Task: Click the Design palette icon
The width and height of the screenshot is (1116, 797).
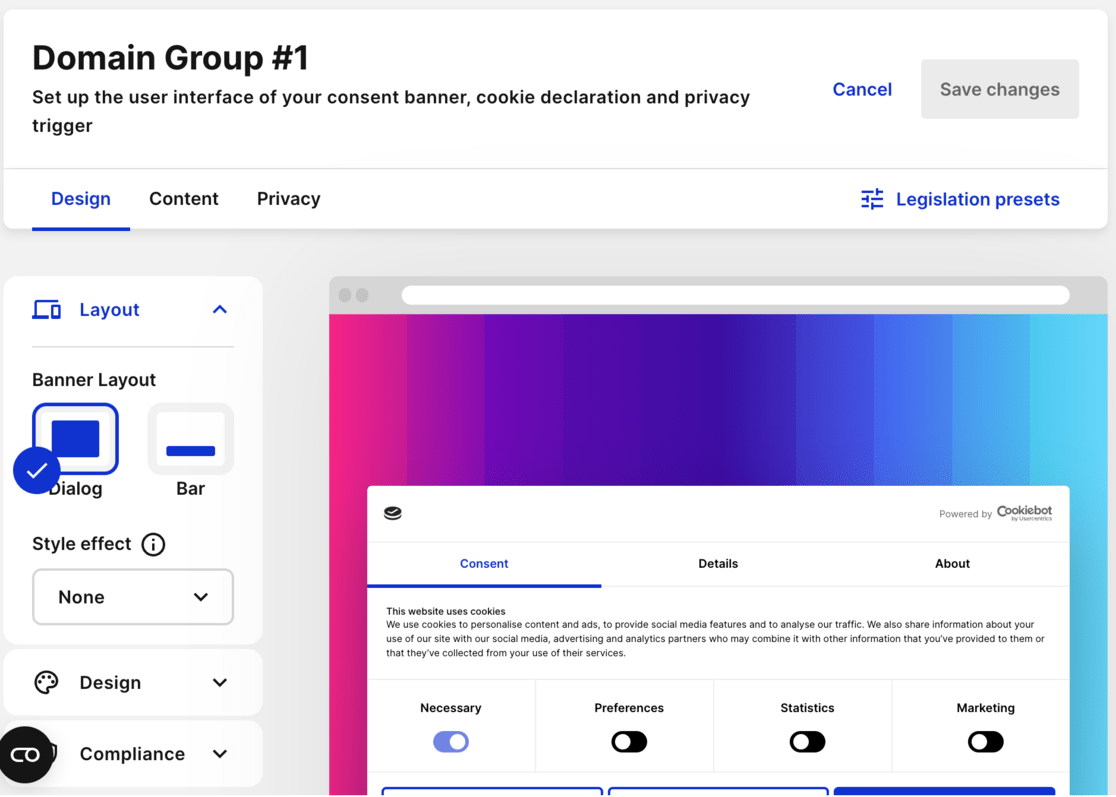Action: [47, 683]
